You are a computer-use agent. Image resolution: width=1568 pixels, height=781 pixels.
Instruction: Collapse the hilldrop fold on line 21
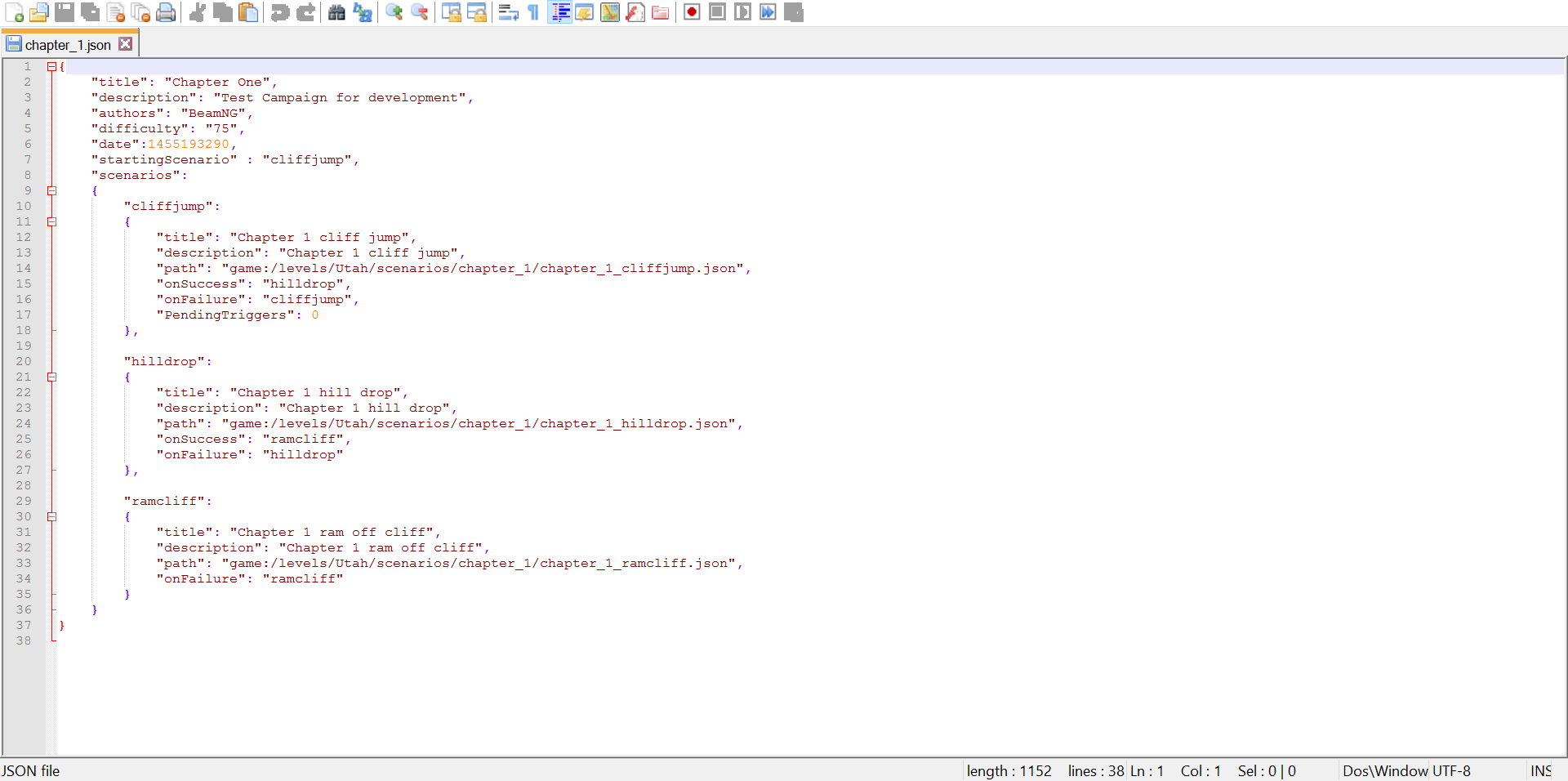tap(51, 377)
